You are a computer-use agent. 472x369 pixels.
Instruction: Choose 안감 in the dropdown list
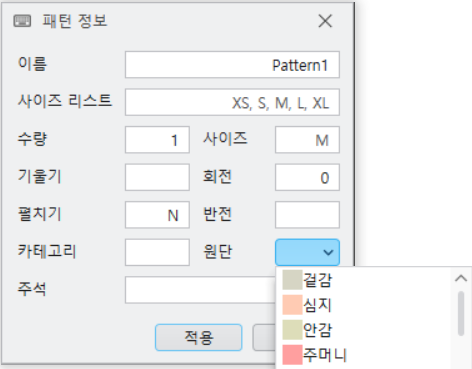pyautogui.click(x=365, y=330)
